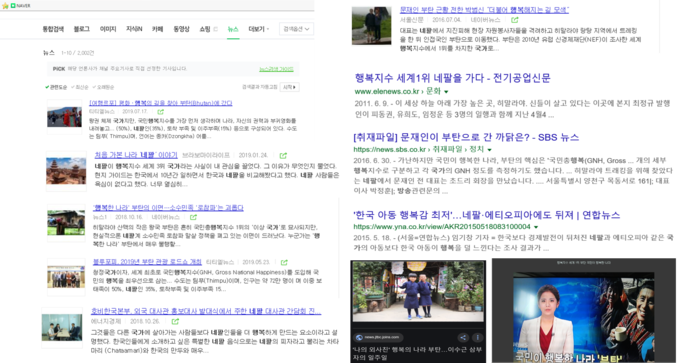Open [취재파일] 문재인이 부탄으로 간 까닭은 result

466,137
